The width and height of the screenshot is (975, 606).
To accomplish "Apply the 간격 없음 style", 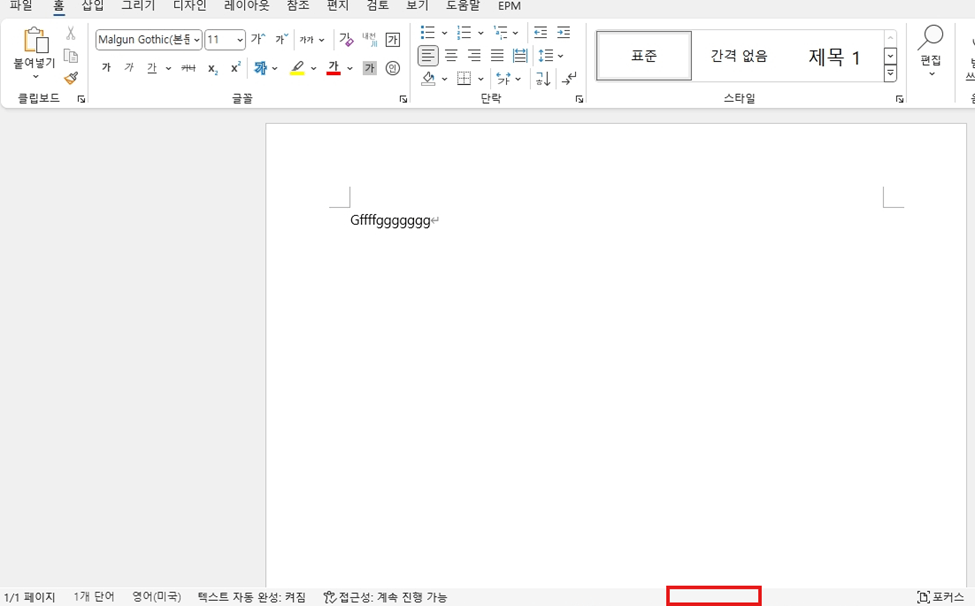I will 739,56.
